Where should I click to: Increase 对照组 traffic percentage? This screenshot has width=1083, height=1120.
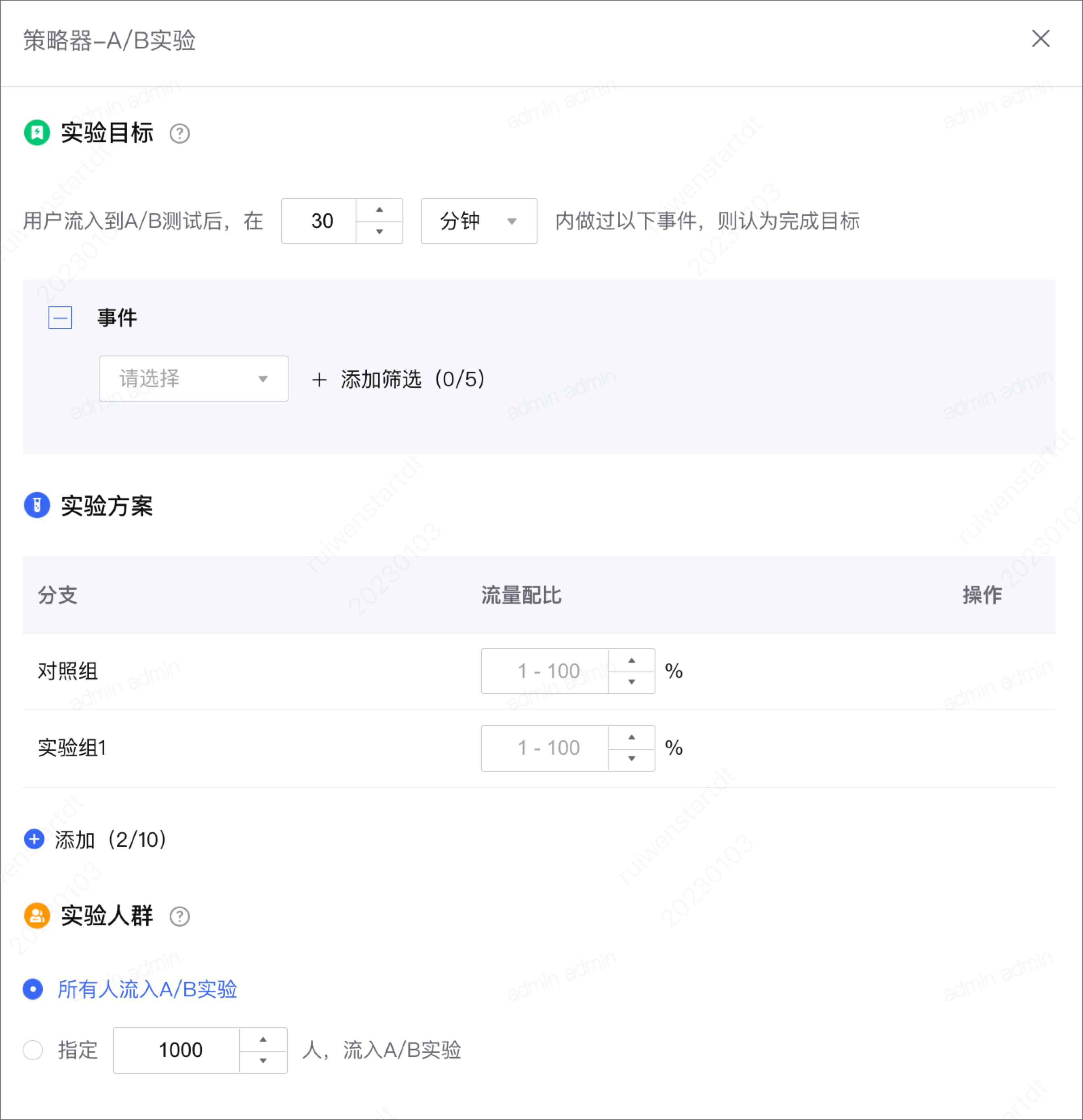click(632, 660)
